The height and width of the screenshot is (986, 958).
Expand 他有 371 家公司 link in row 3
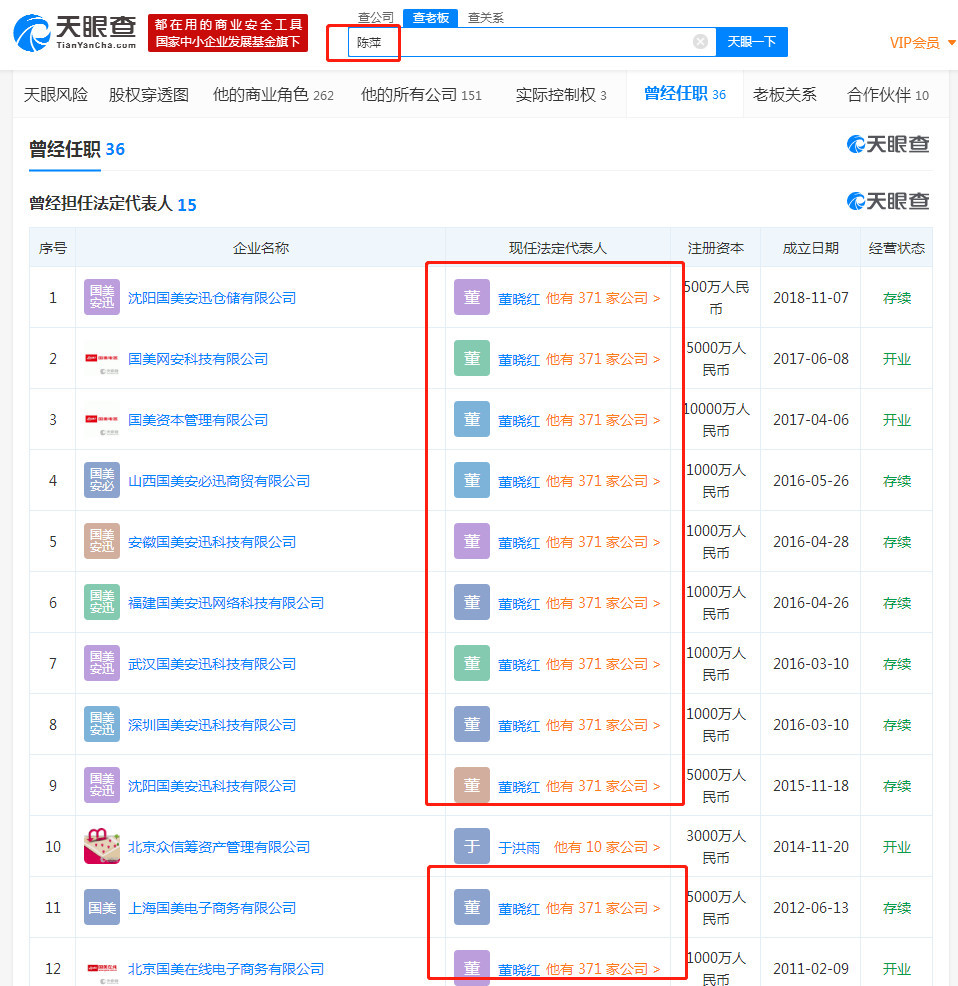(x=603, y=419)
